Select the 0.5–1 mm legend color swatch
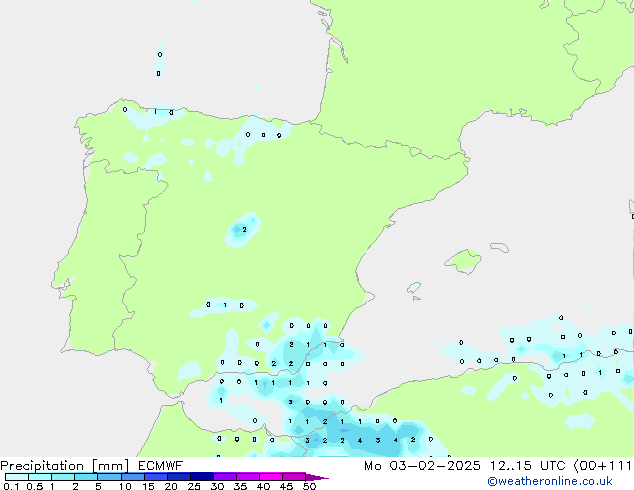 40,477
